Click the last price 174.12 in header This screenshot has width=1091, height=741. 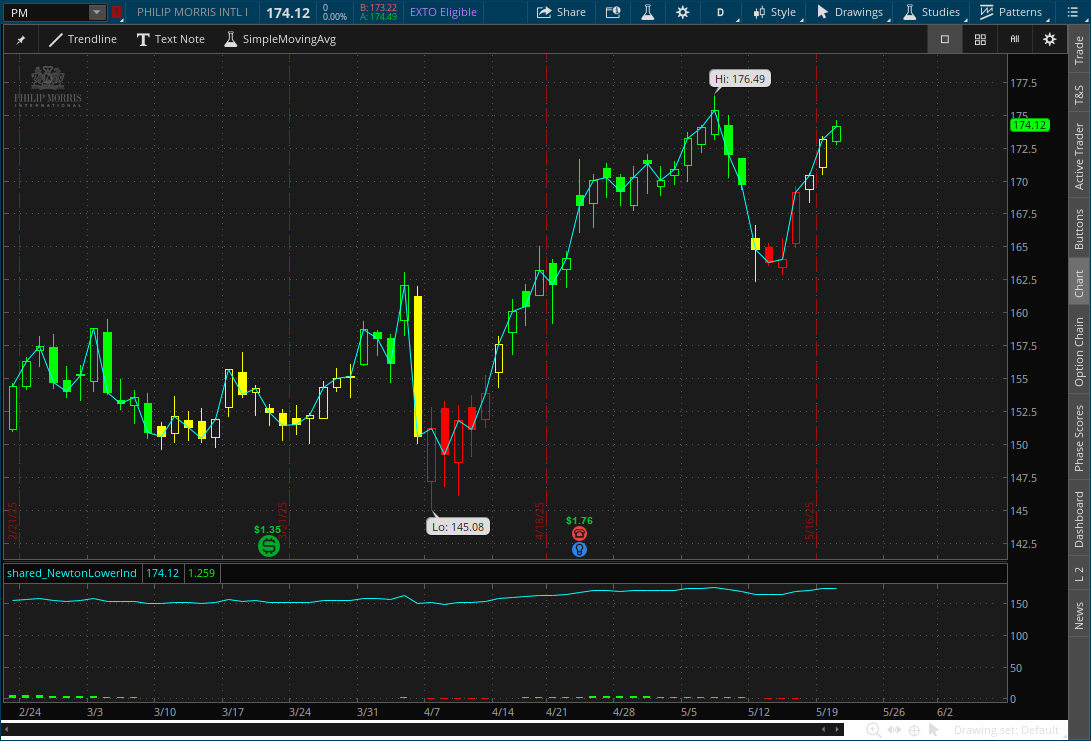pyautogui.click(x=288, y=13)
